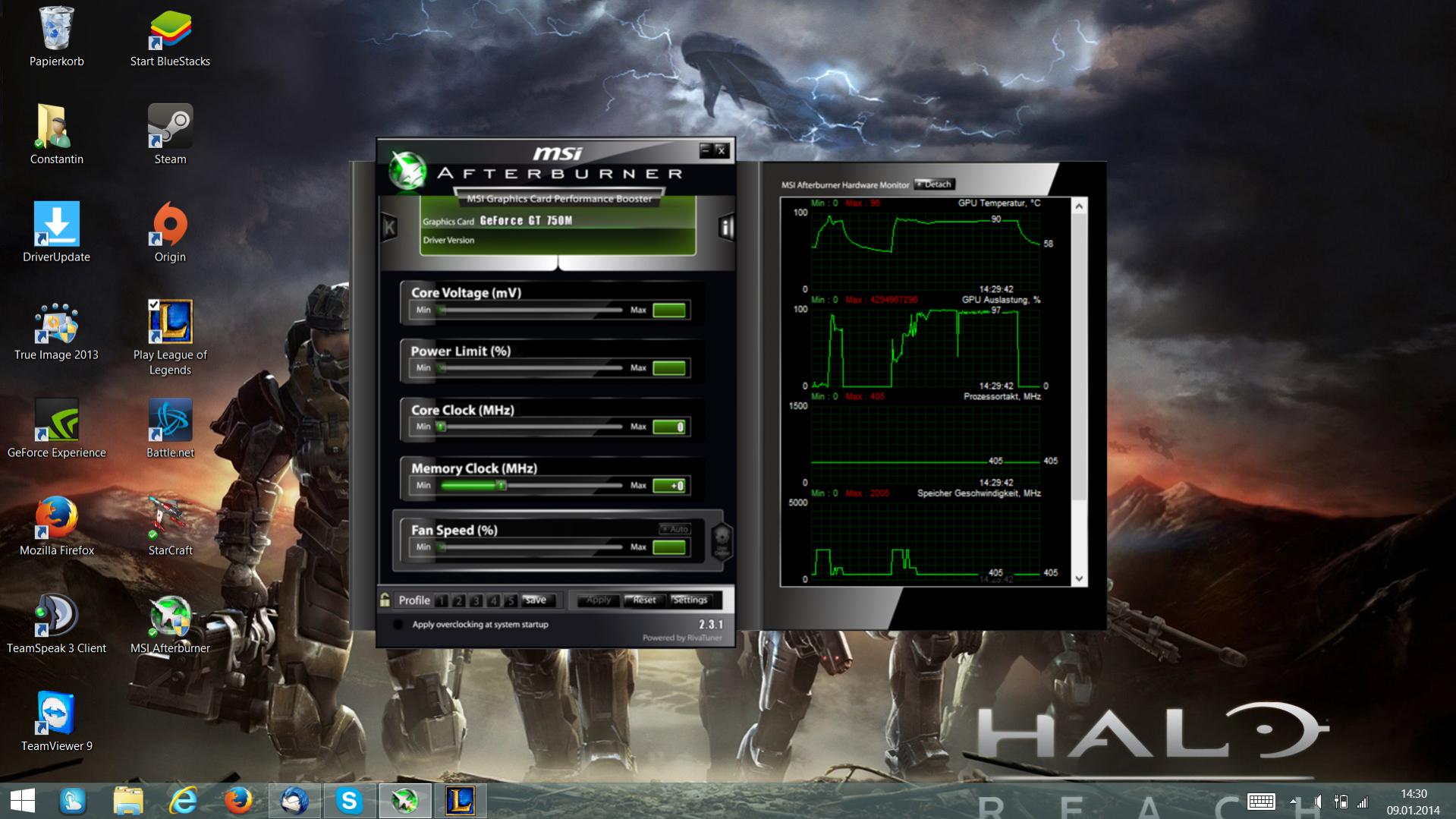1456x819 pixels.
Task: Toggle the fan speed Auto button
Action: click(674, 529)
